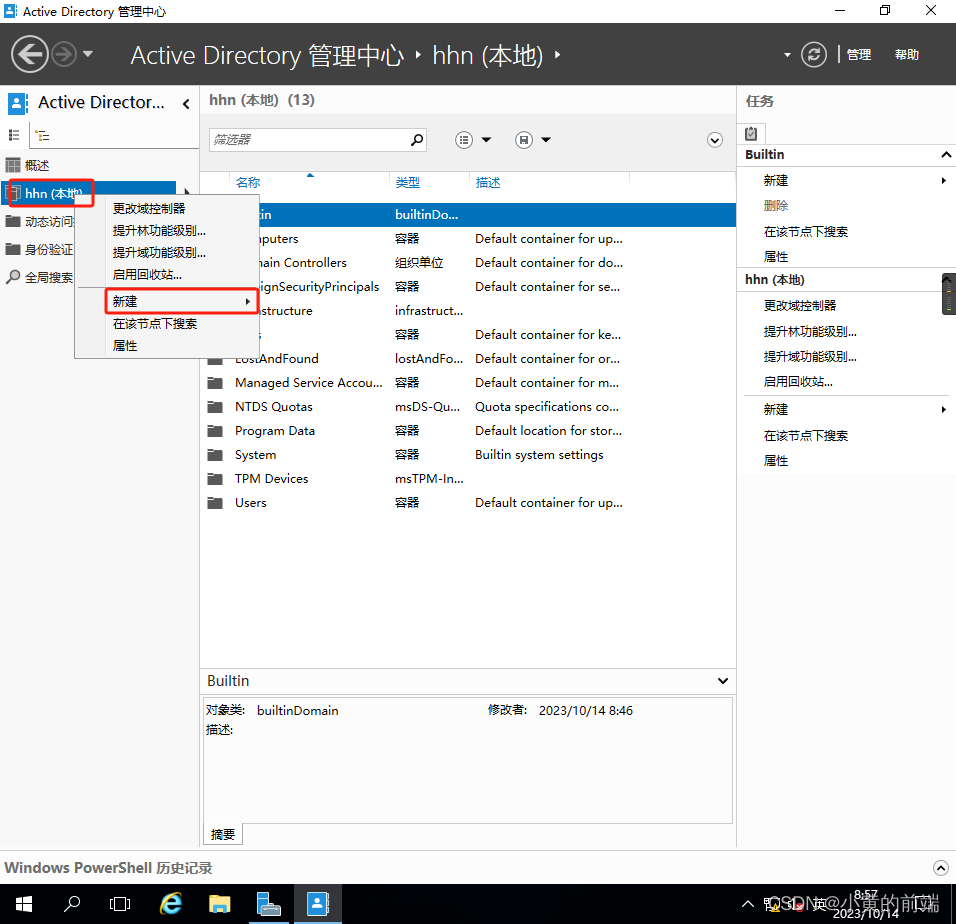This screenshot has height=924, width=956.
Task: Select Program Data folder icon
Action: tap(215, 431)
